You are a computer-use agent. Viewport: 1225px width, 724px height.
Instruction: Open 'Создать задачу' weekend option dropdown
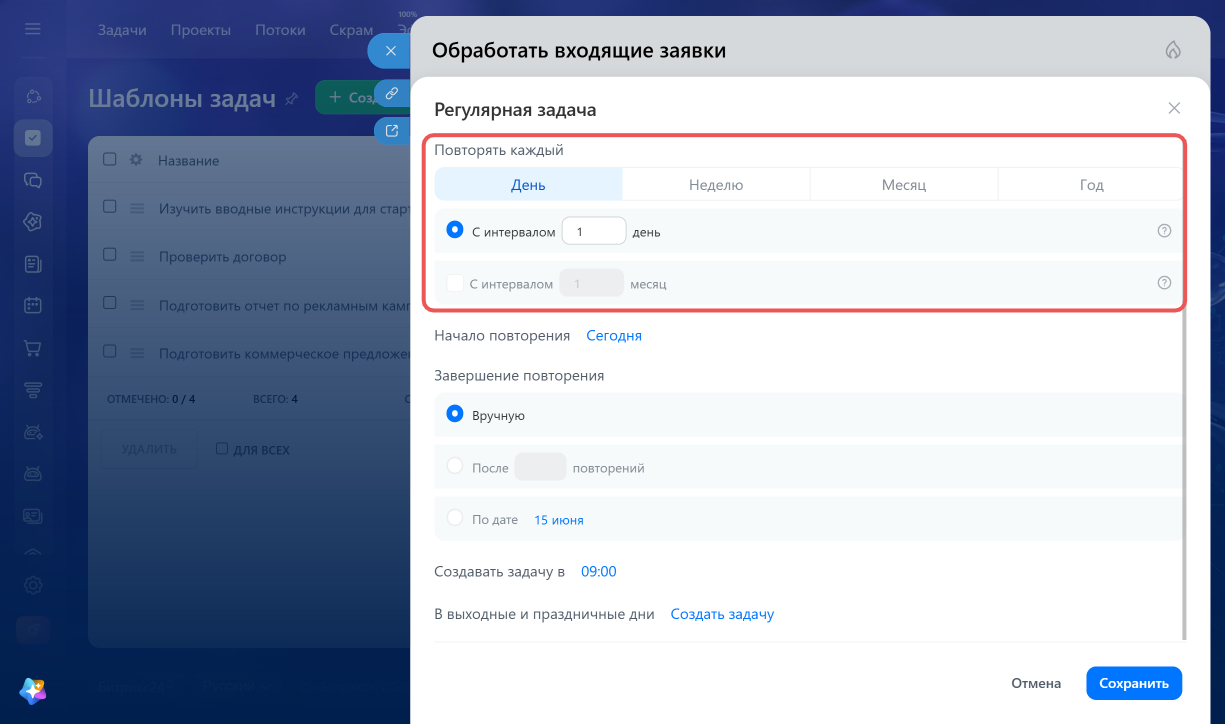click(722, 614)
